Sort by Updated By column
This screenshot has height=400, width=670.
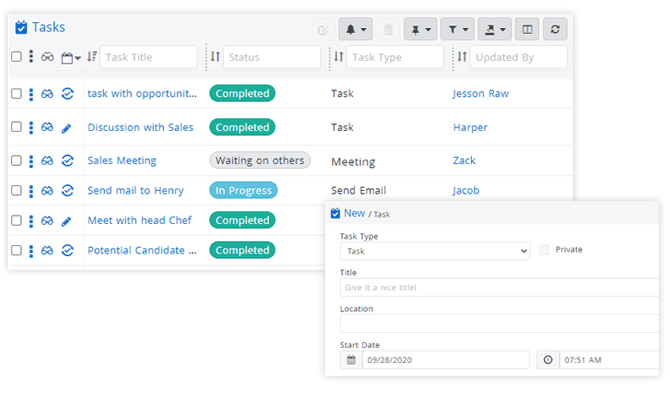pyautogui.click(x=462, y=56)
